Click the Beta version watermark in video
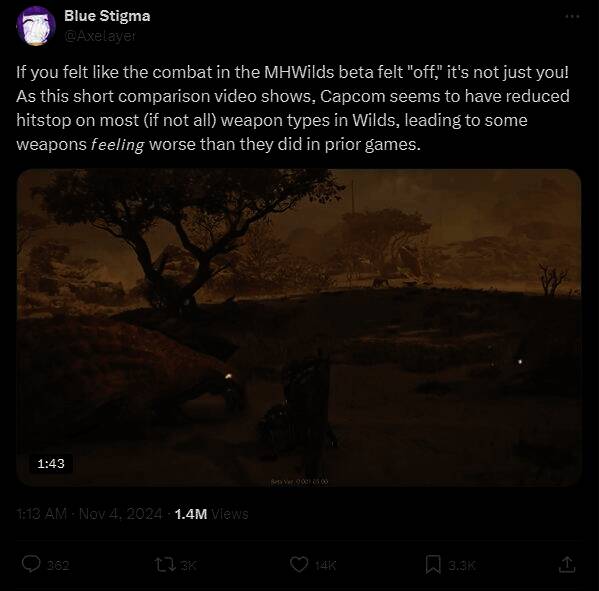Viewport: 599px width, 591px height. (x=299, y=482)
